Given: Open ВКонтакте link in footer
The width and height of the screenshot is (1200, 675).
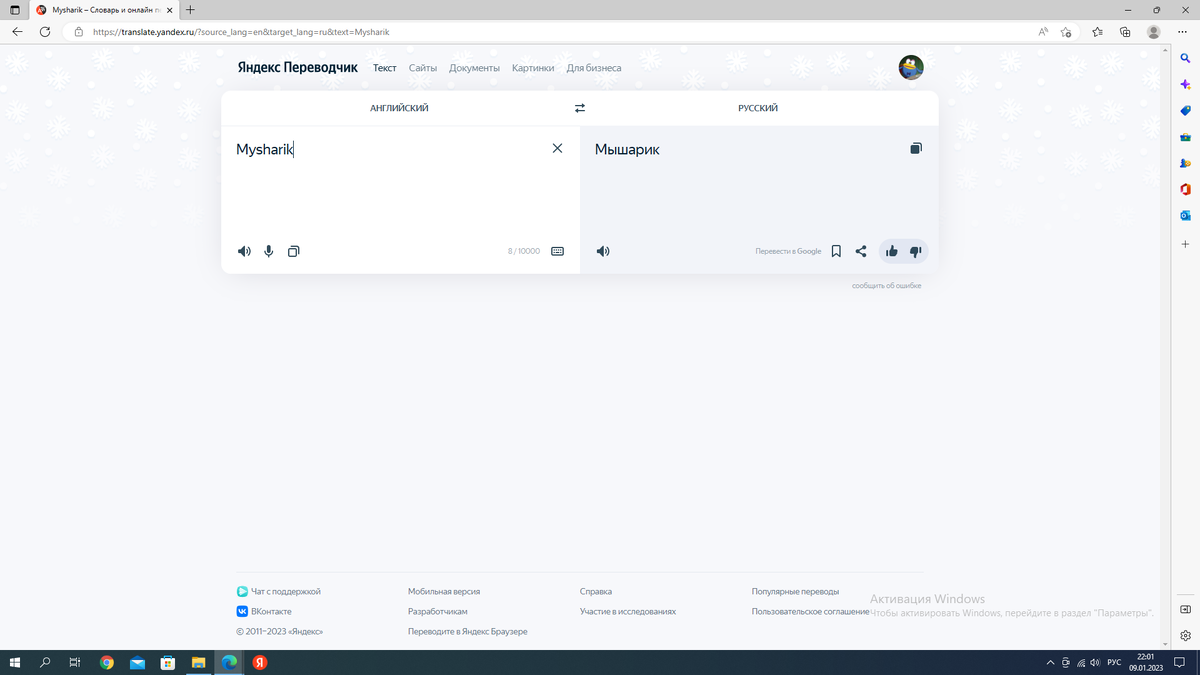Looking at the screenshot, I should tap(264, 611).
